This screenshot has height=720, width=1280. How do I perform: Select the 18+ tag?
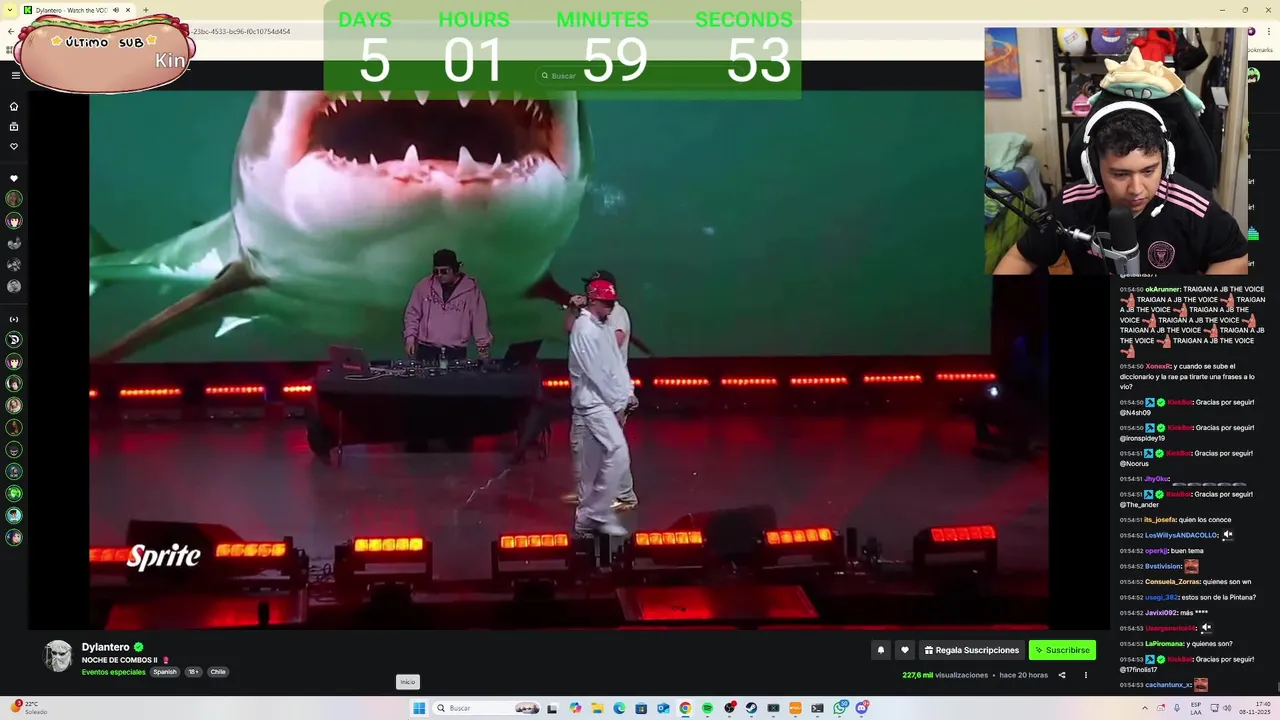coord(193,672)
